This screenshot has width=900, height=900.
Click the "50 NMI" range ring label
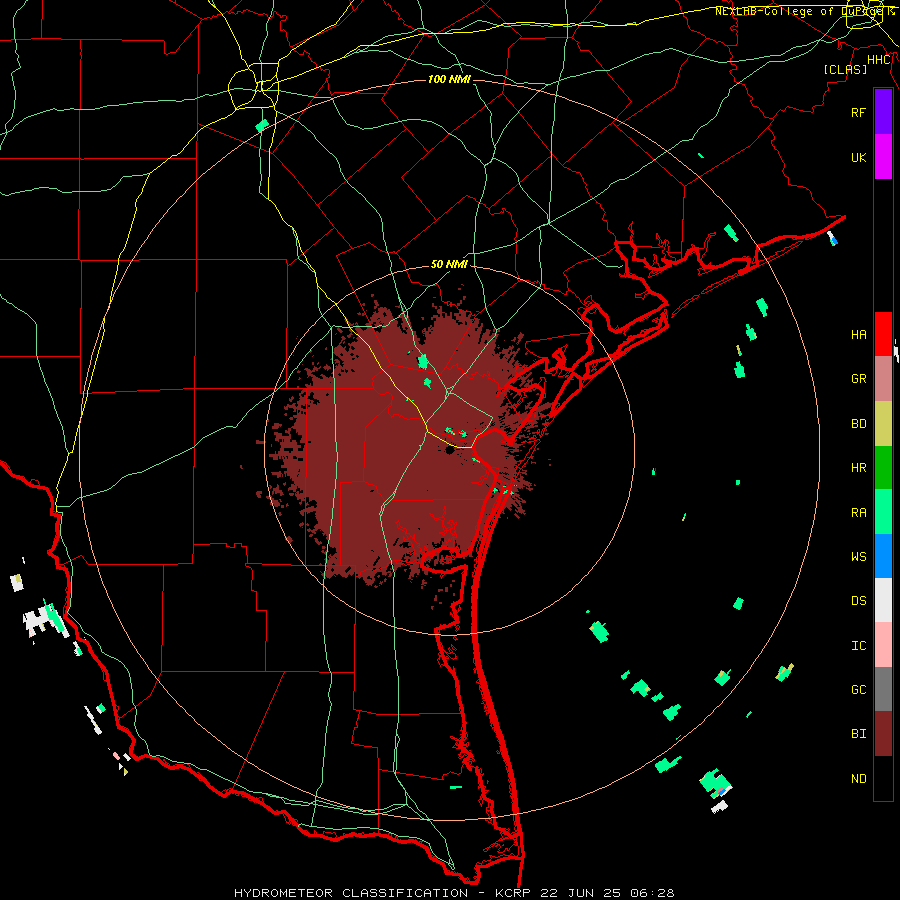tap(449, 264)
